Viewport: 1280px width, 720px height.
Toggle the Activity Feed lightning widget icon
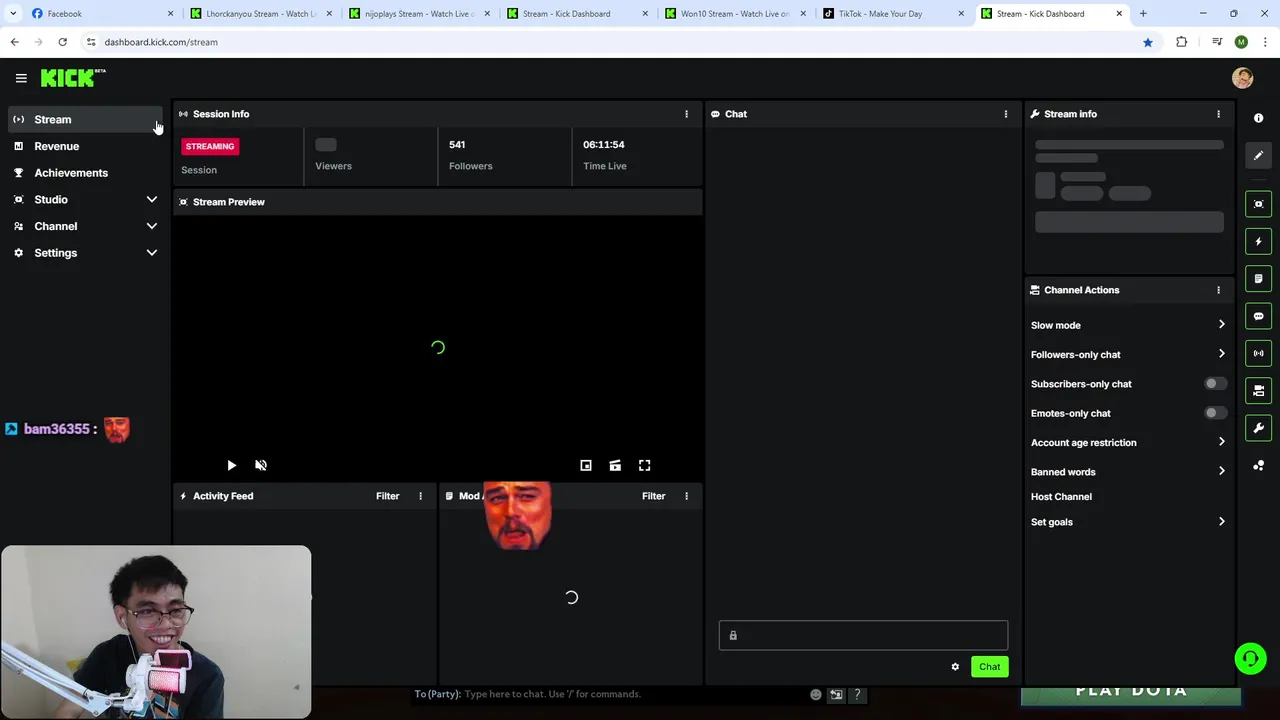pos(1258,241)
